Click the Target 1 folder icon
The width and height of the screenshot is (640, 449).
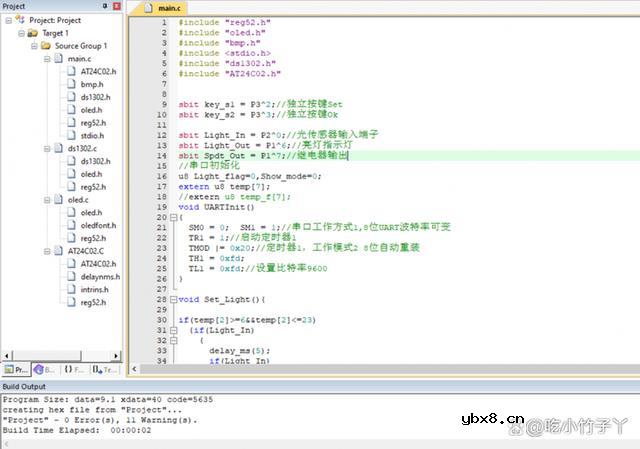click(x=34, y=33)
